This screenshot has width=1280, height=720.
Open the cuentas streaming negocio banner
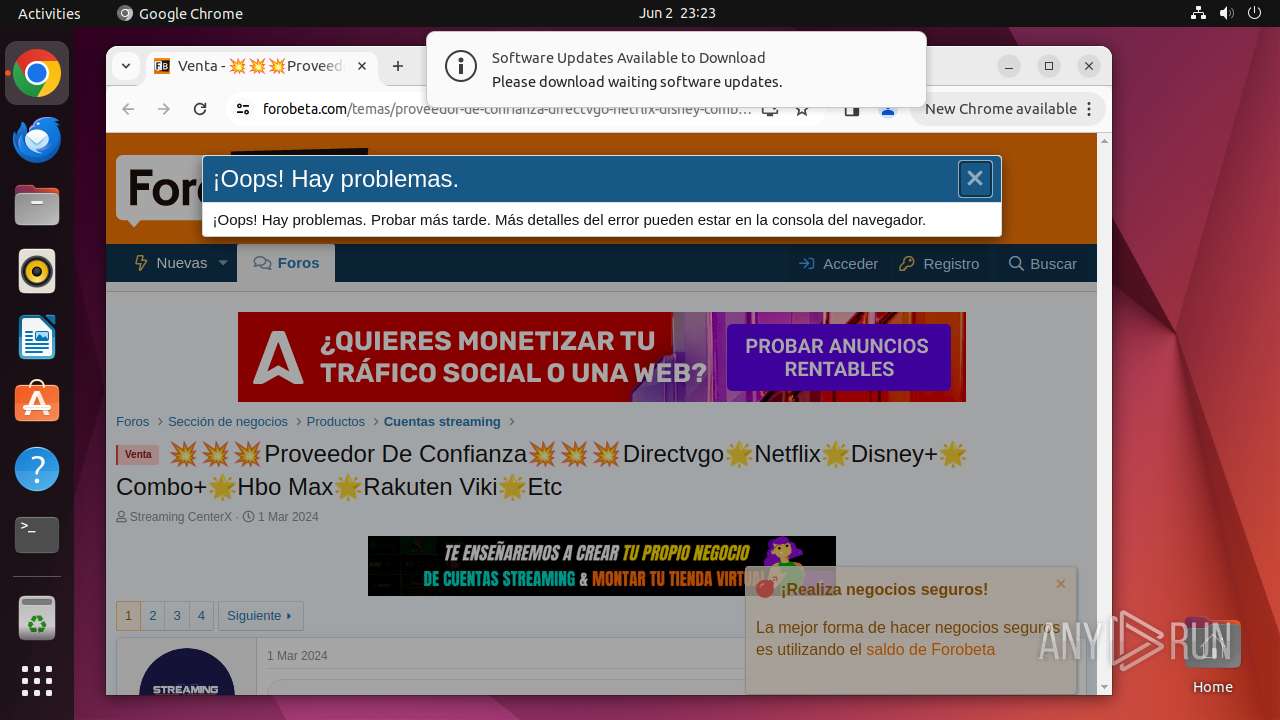point(602,566)
